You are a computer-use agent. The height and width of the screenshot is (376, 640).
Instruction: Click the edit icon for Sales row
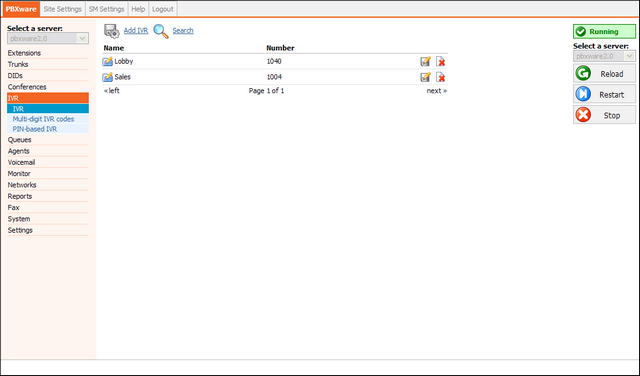425,77
